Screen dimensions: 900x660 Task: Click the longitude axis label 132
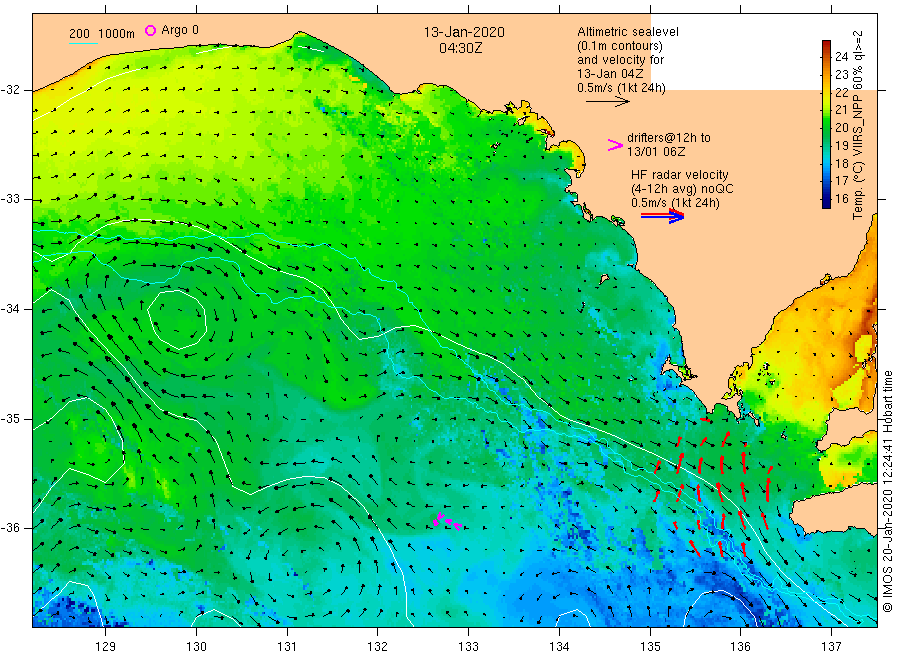tap(378, 646)
